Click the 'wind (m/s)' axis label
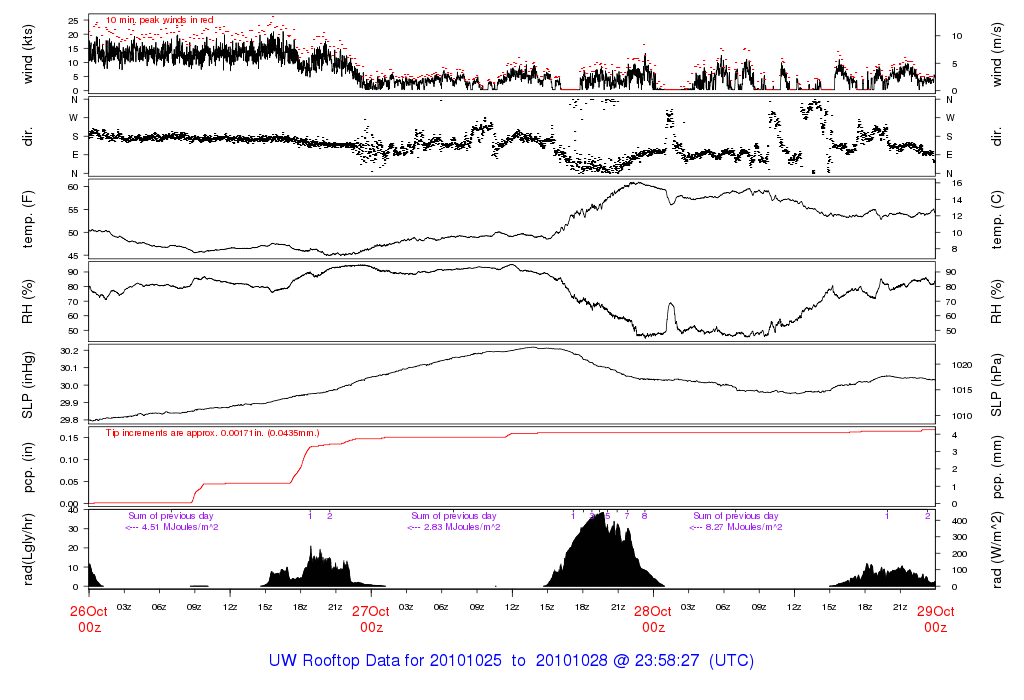 (x=996, y=54)
